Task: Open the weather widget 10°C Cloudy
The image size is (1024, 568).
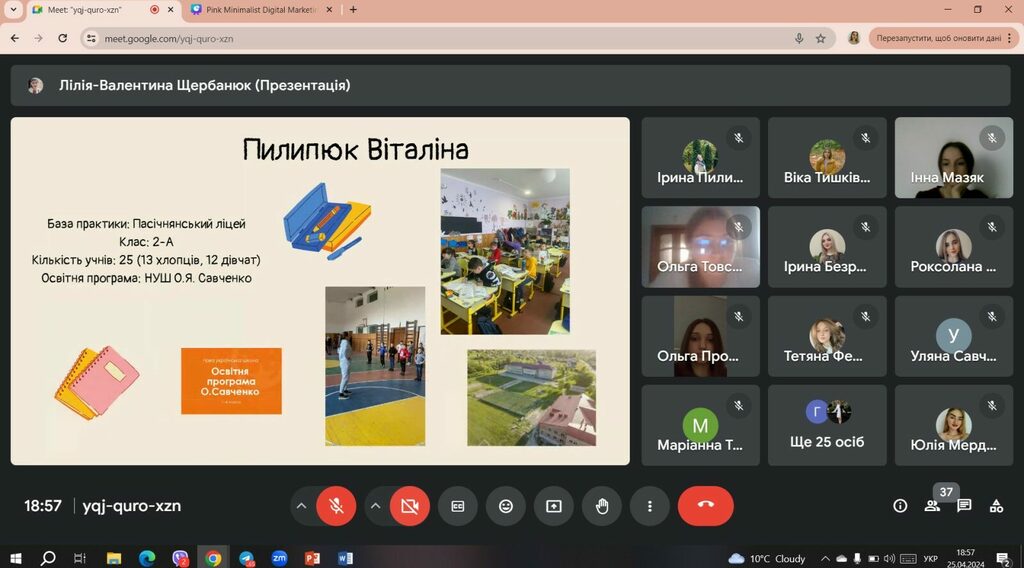Action: tap(767, 559)
